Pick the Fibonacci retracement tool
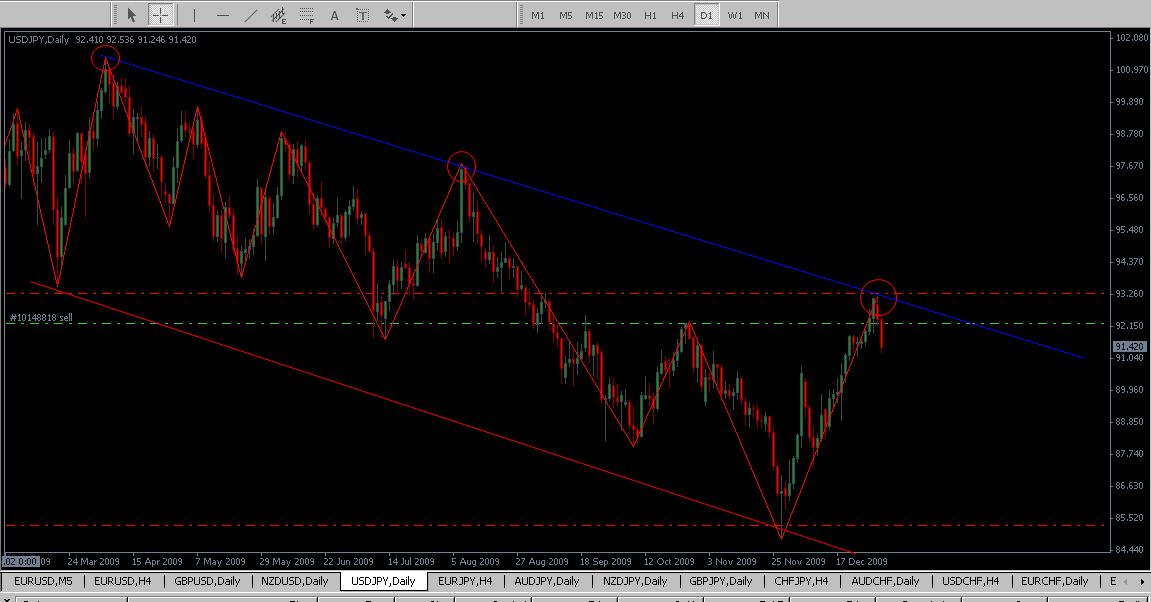 tap(307, 15)
